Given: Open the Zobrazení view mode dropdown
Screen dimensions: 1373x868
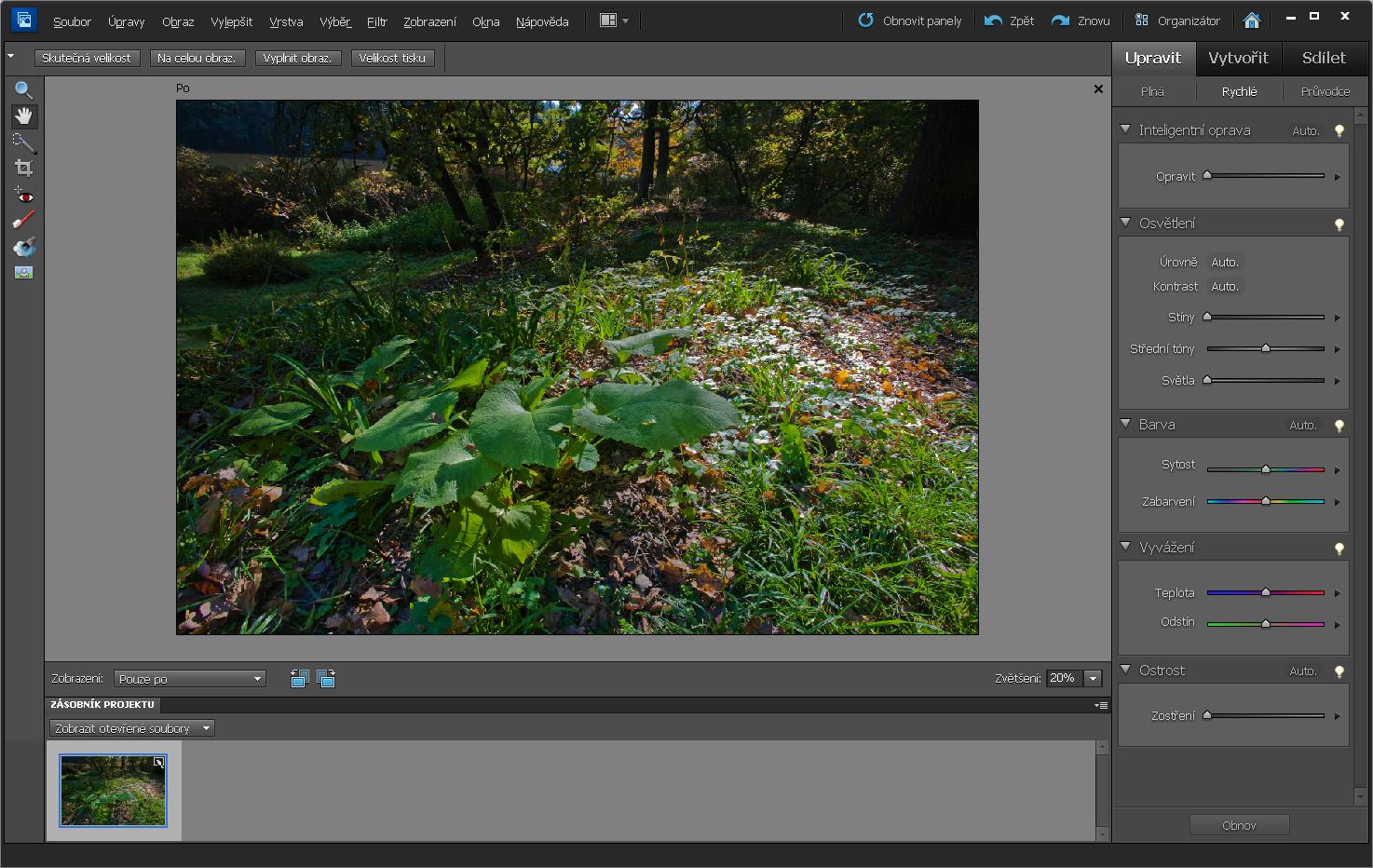Looking at the screenshot, I should [189, 679].
